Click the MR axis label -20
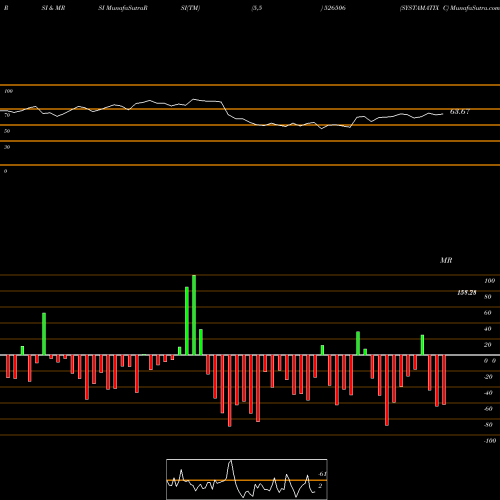This screenshot has width=500, height=500. click(x=488, y=377)
